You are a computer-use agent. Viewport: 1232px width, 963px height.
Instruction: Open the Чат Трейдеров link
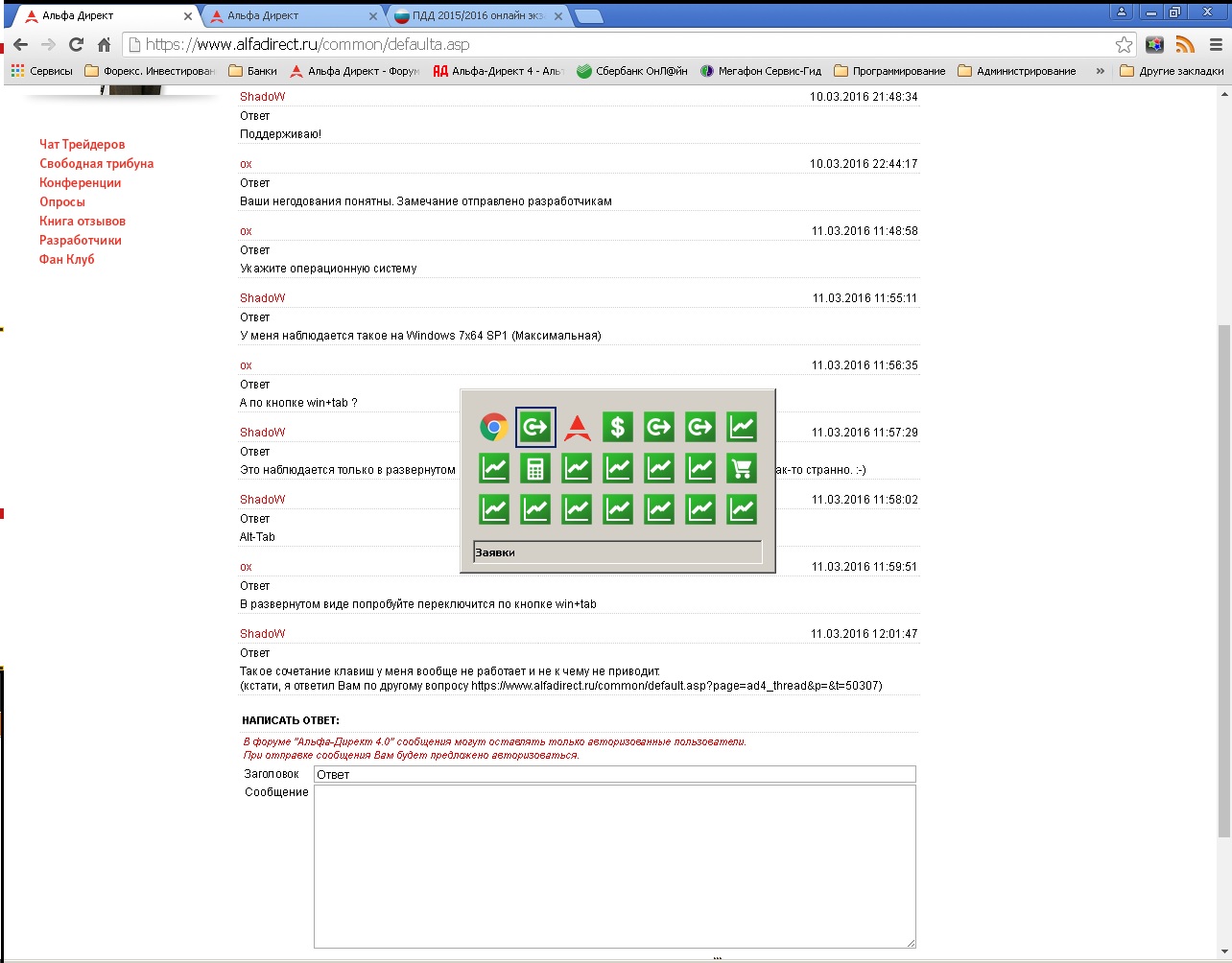pyautogui.click(x=82, y=144)
